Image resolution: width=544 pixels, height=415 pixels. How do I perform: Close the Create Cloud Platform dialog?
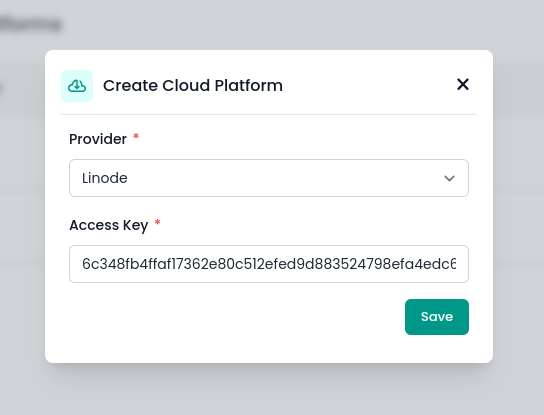point(463,84)
